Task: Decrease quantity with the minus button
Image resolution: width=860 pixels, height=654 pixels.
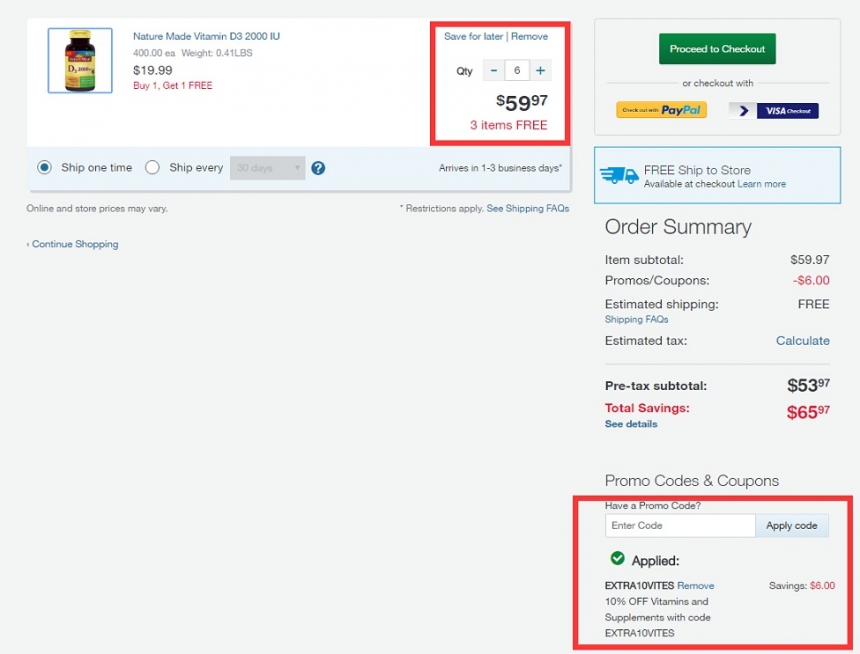Action: coord(494,70)
